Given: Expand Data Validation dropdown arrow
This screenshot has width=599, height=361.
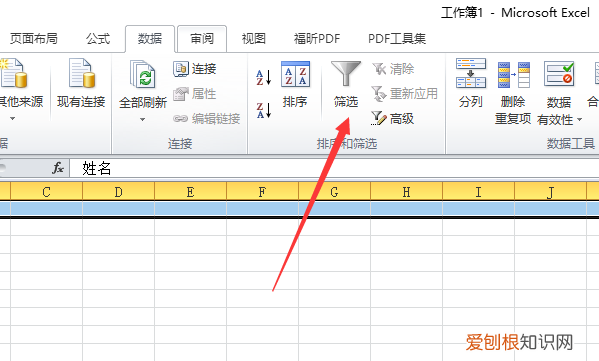Looking at the screenshot, I should (x=580, y=120).
